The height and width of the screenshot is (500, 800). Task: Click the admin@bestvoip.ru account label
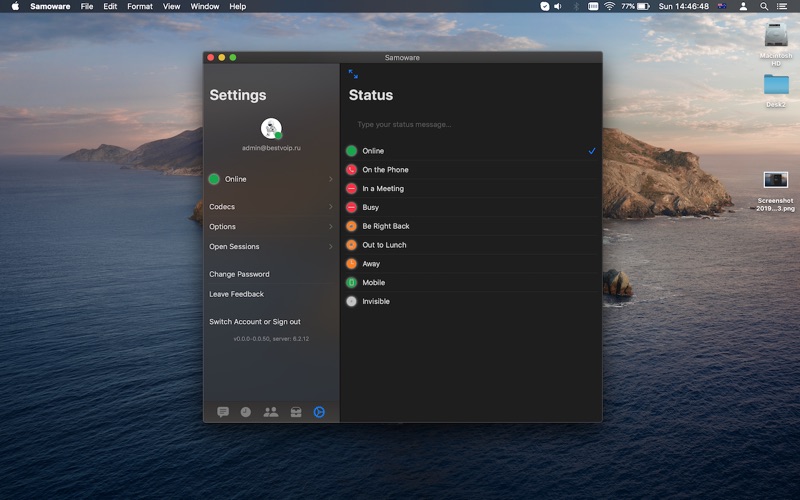coord(271,148)
